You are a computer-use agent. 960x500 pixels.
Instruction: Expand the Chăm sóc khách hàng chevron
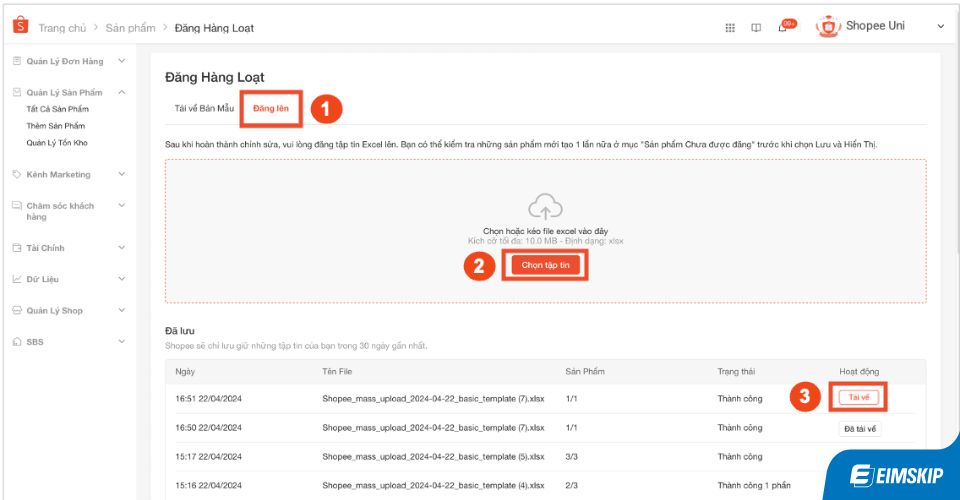[122, 205]
